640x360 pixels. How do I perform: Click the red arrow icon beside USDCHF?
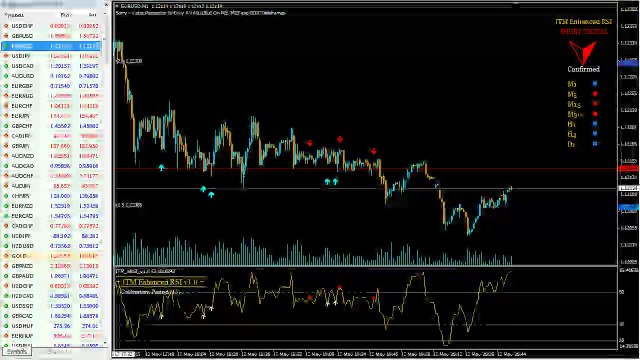click(x=6, y=26)
